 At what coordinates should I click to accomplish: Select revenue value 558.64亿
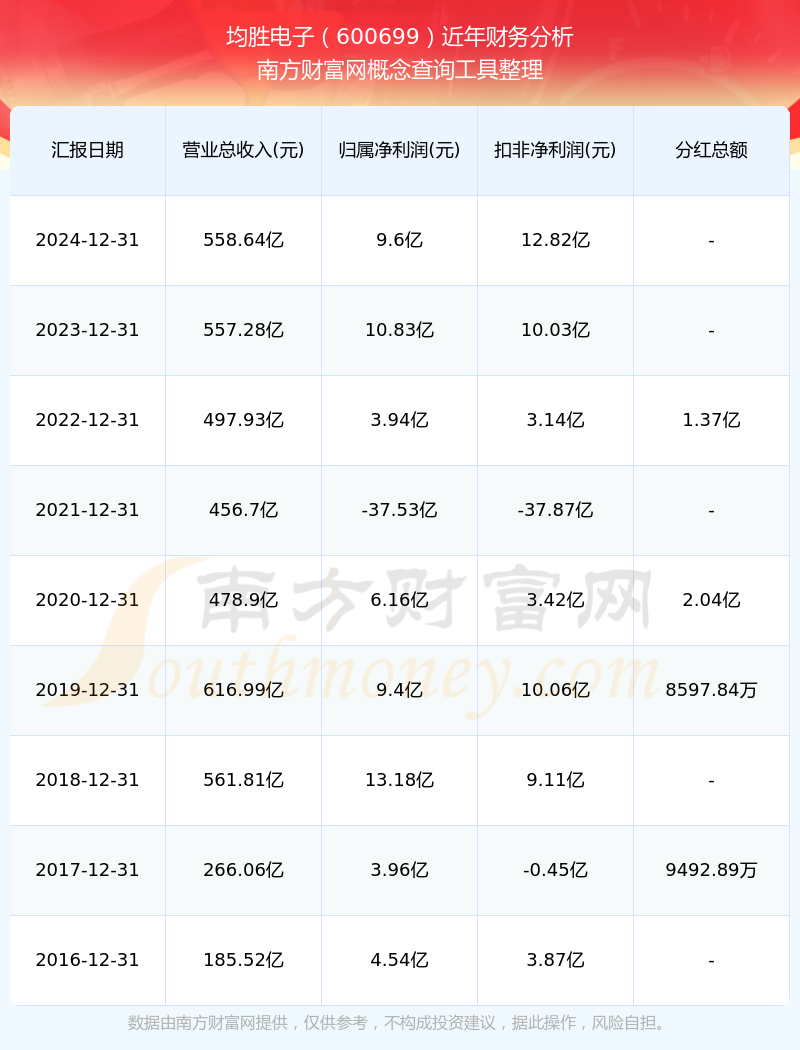pyautogui.click(x=244, y=240)
